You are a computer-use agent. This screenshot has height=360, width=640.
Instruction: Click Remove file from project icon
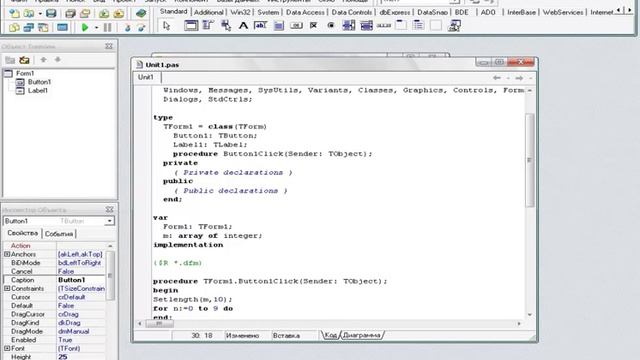point(119,13)
